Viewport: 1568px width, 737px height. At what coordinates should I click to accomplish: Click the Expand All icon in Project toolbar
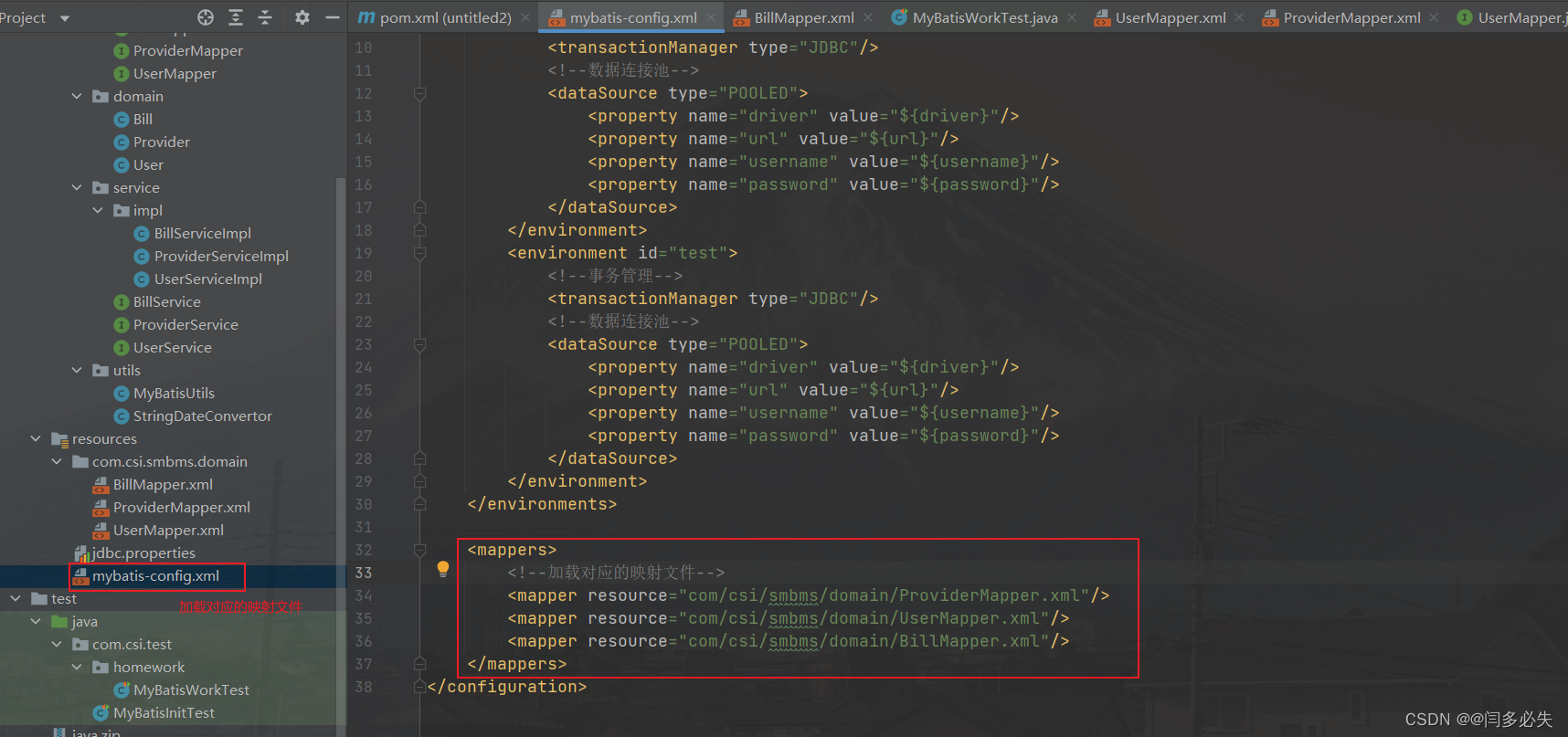coord(236,17)
